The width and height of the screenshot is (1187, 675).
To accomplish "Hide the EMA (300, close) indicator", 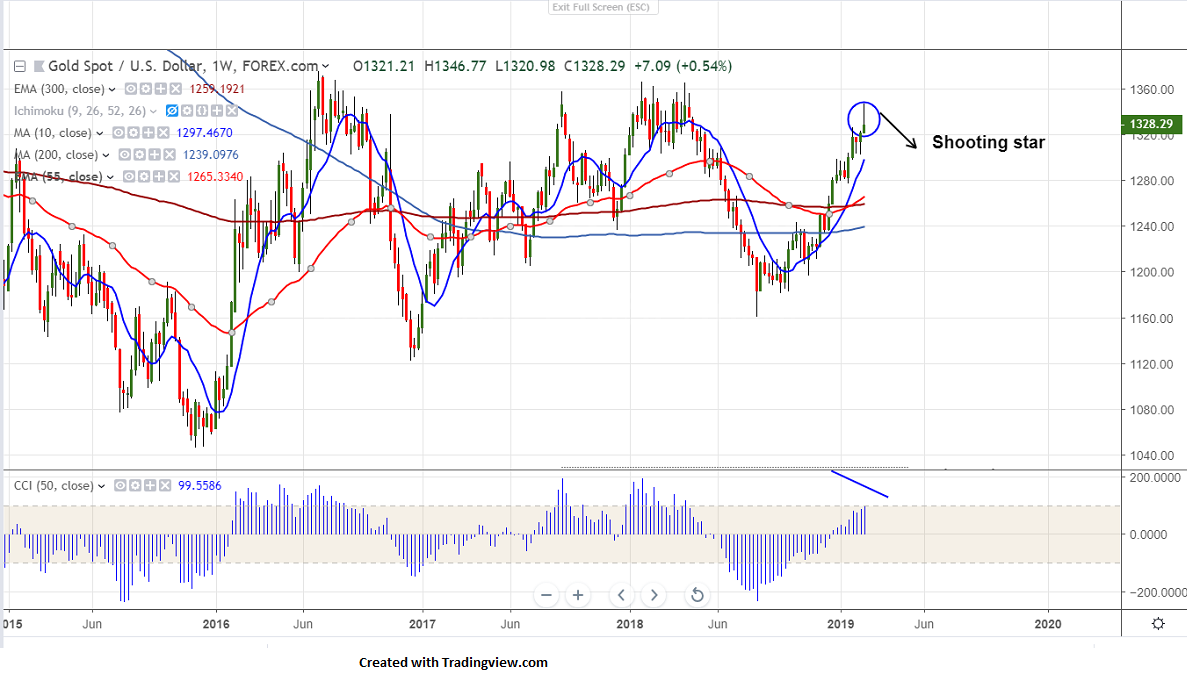I will (131, 89).
